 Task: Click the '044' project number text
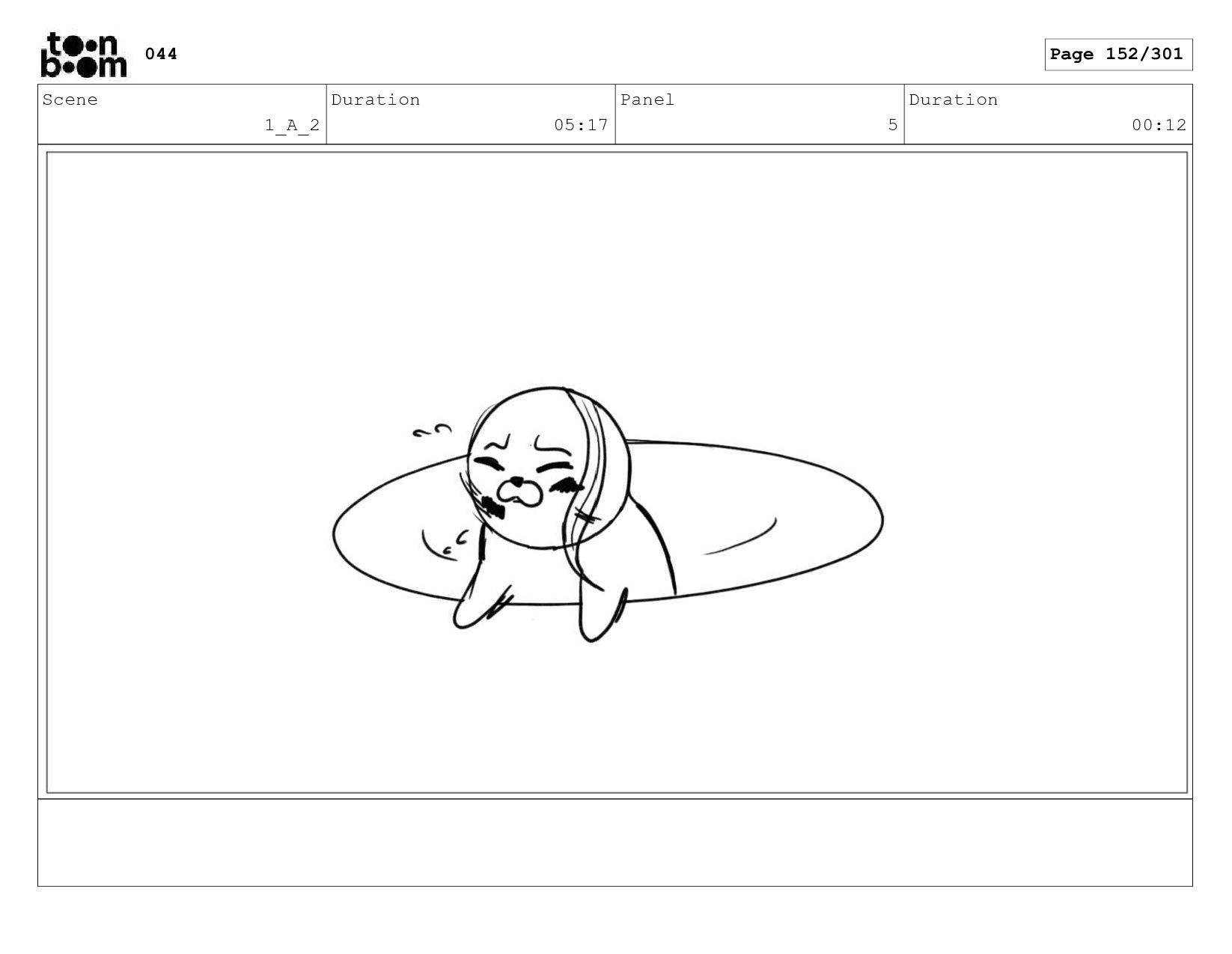(161, 54)
